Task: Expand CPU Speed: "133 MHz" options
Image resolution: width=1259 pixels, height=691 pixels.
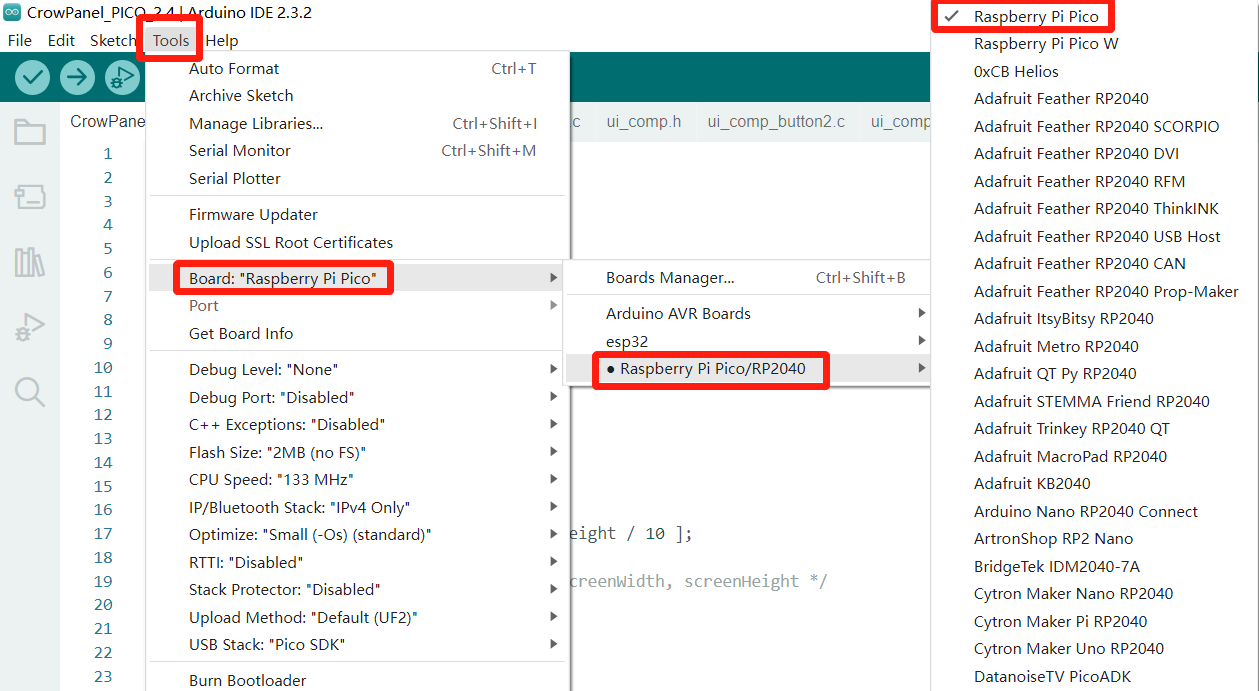Action: point(359,480)
